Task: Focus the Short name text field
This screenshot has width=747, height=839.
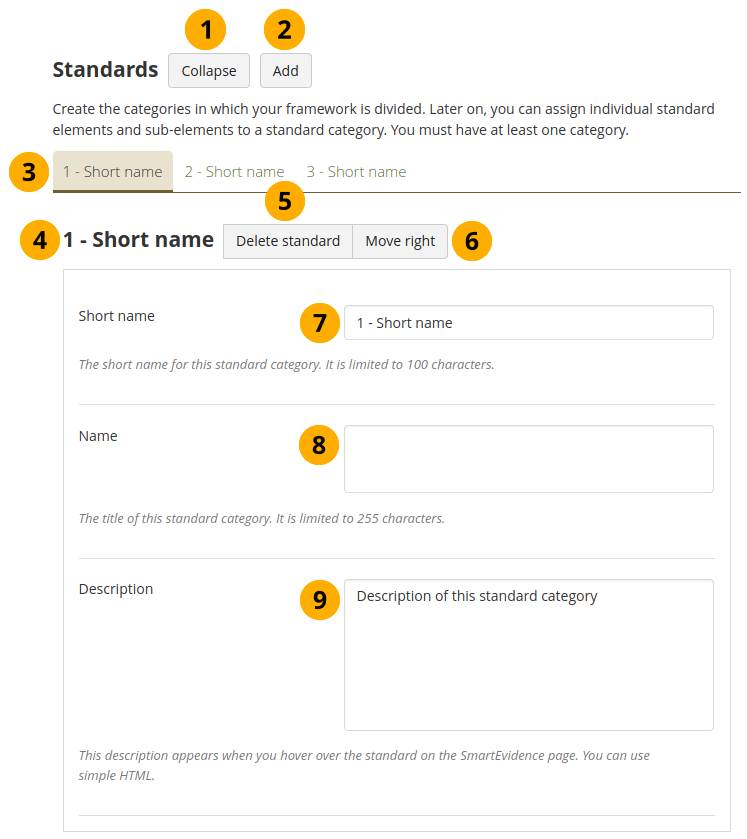Action: [528, 323]
